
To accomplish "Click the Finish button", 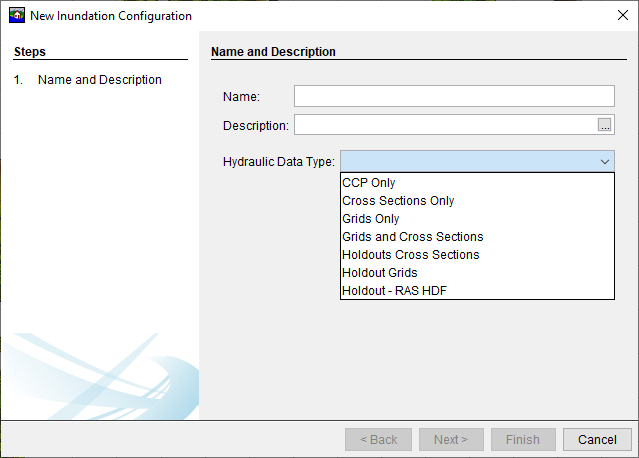I will point(523,439).
